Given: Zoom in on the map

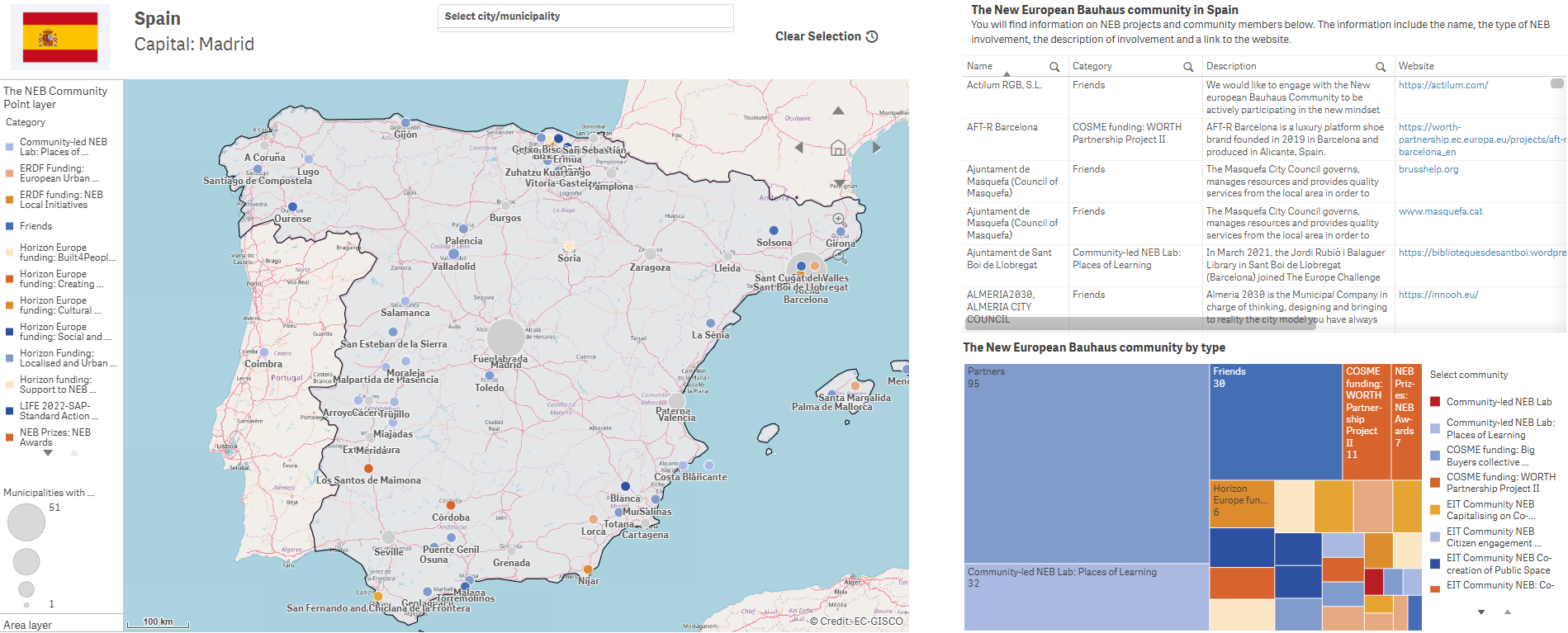Looking at the screenshot, I should [840, 220].
